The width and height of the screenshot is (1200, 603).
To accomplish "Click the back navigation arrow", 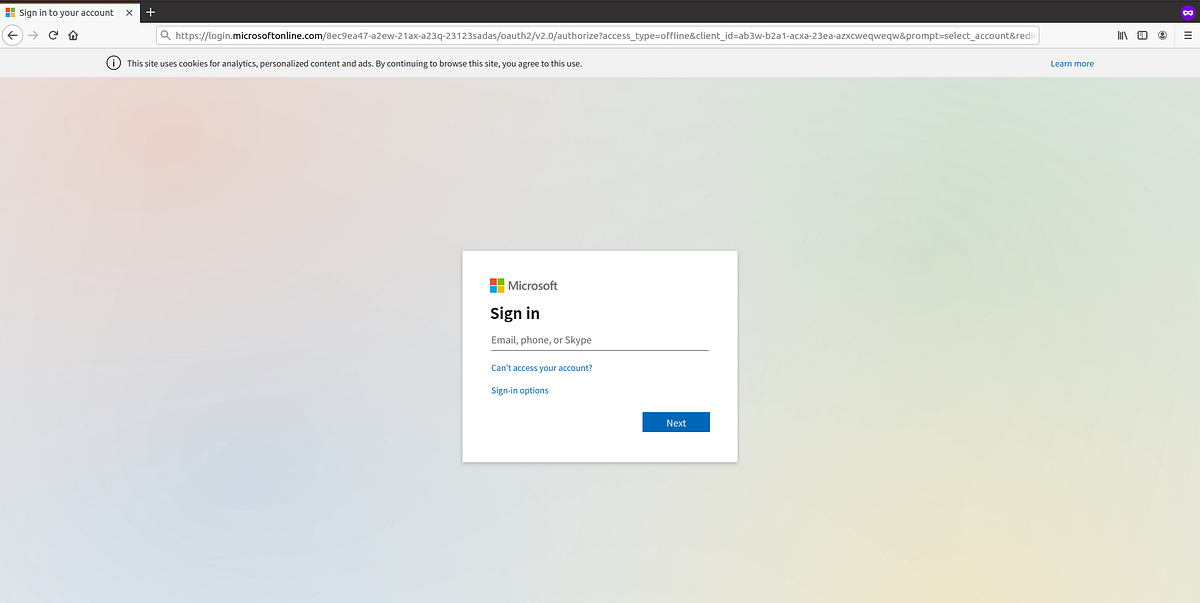I will point(12,34).
